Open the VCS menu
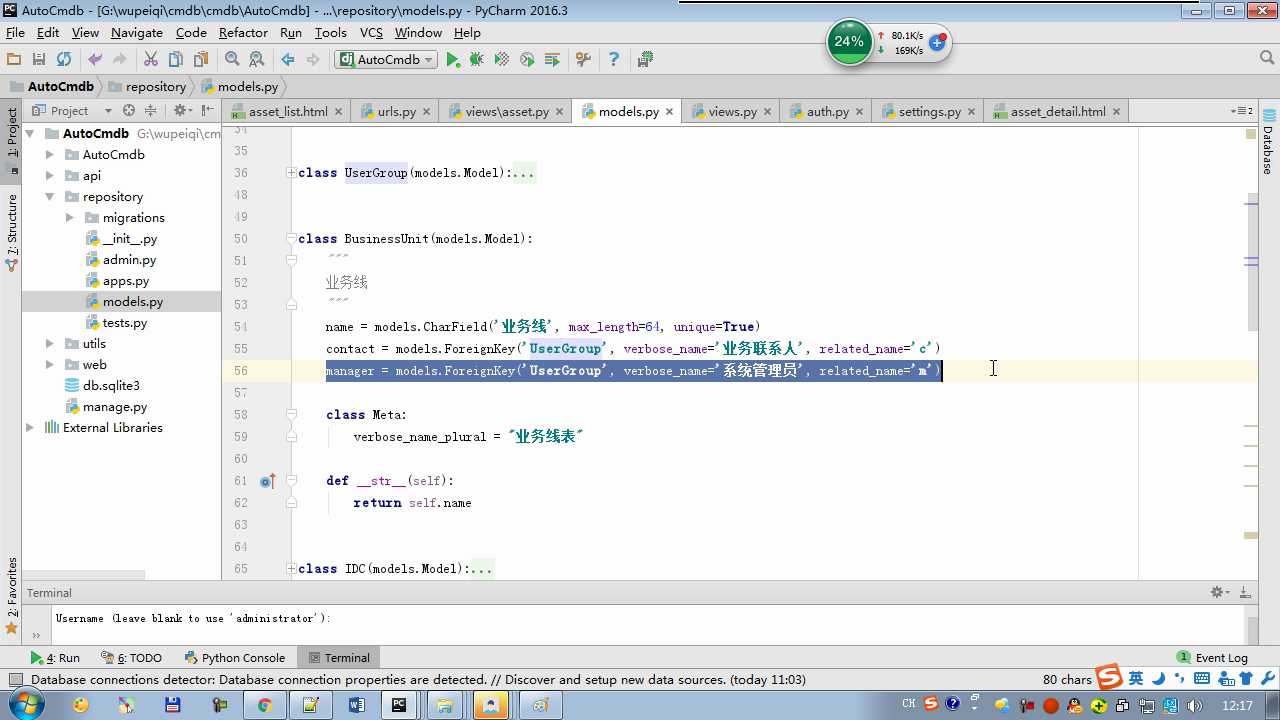Viewport: 1280px width, 720px height. click(x=371, y=33)
